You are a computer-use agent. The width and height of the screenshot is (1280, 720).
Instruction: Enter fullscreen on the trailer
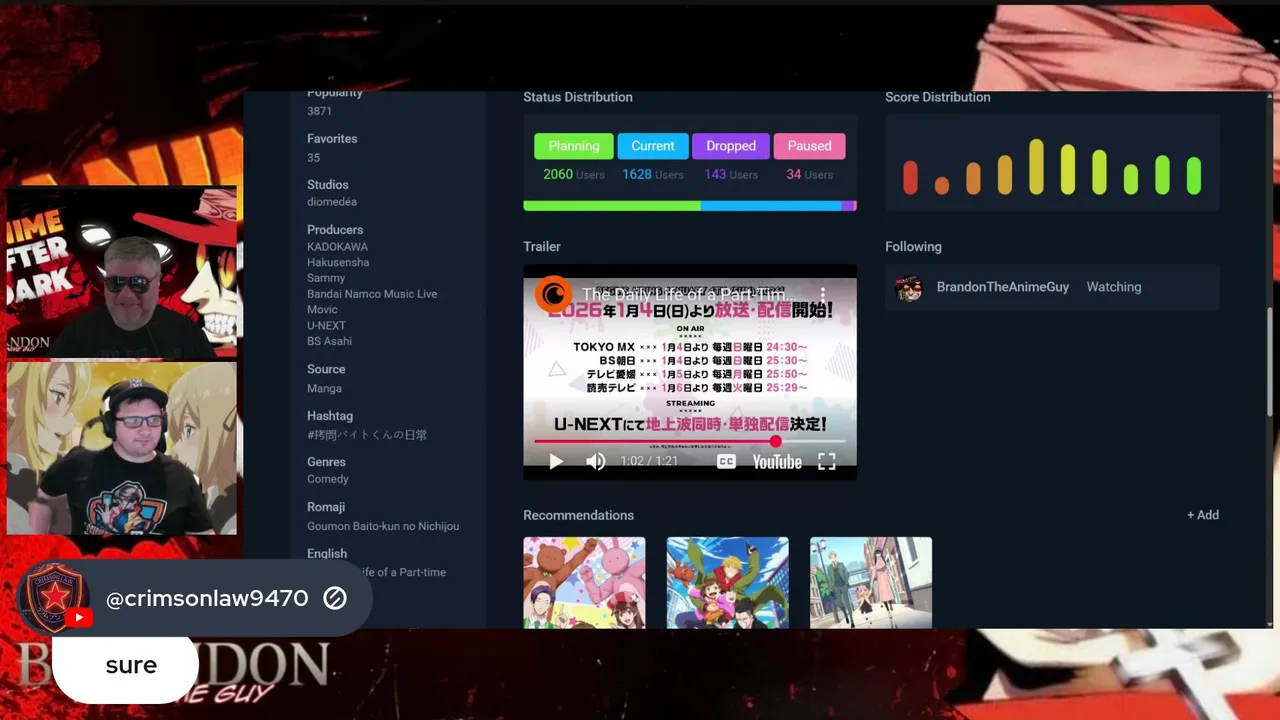coord(827,461)
